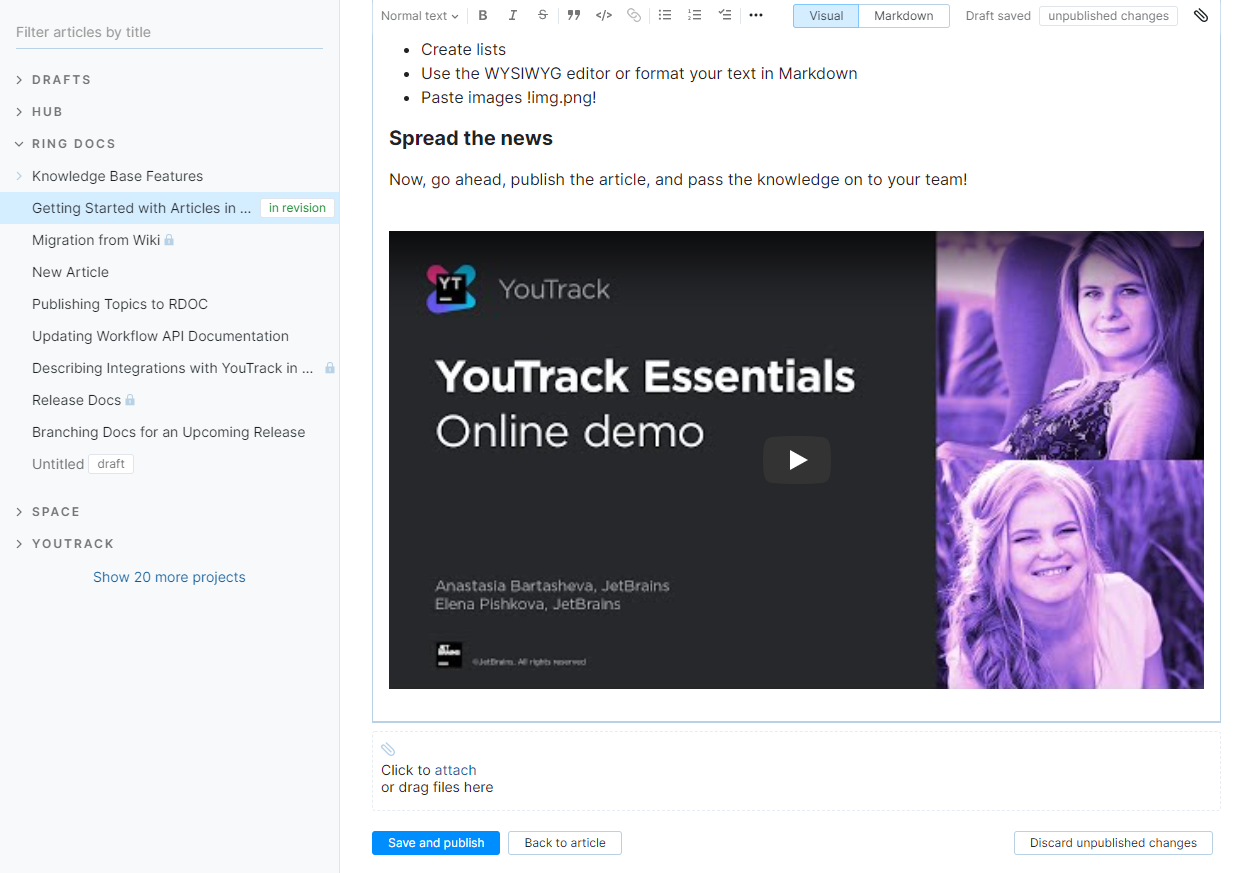Open the Normal text style dropdown
1252x873 pixels.
(x=418, y=15)
